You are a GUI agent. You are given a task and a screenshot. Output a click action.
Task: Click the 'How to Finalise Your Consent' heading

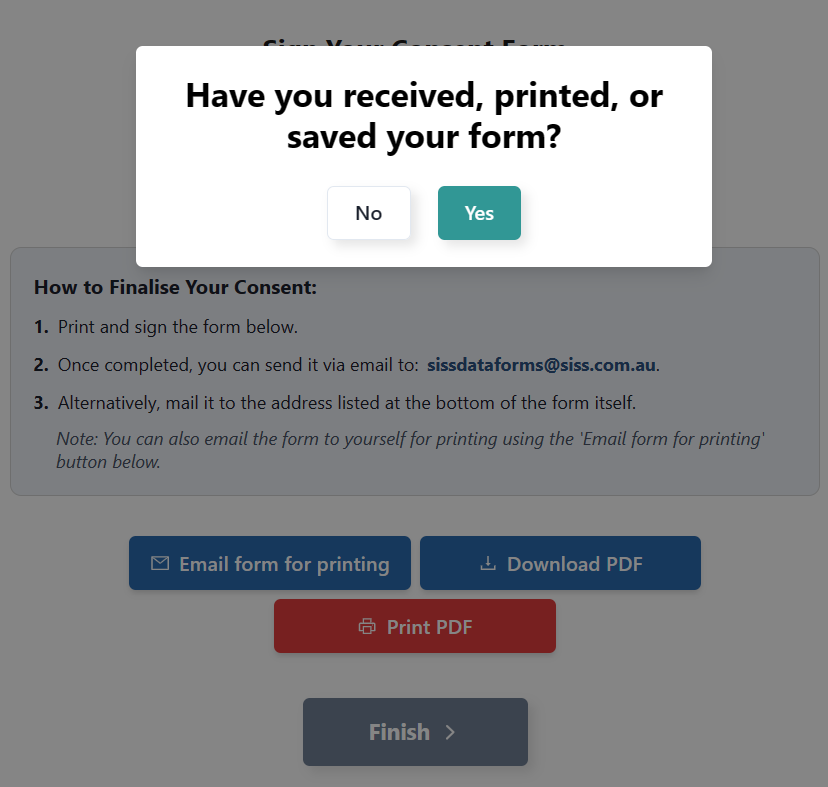click(175, 288)
